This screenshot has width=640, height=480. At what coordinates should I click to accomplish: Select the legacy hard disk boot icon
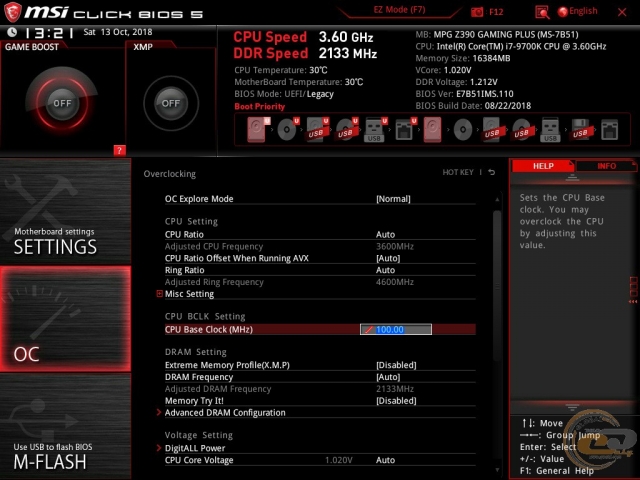(432, 130)
